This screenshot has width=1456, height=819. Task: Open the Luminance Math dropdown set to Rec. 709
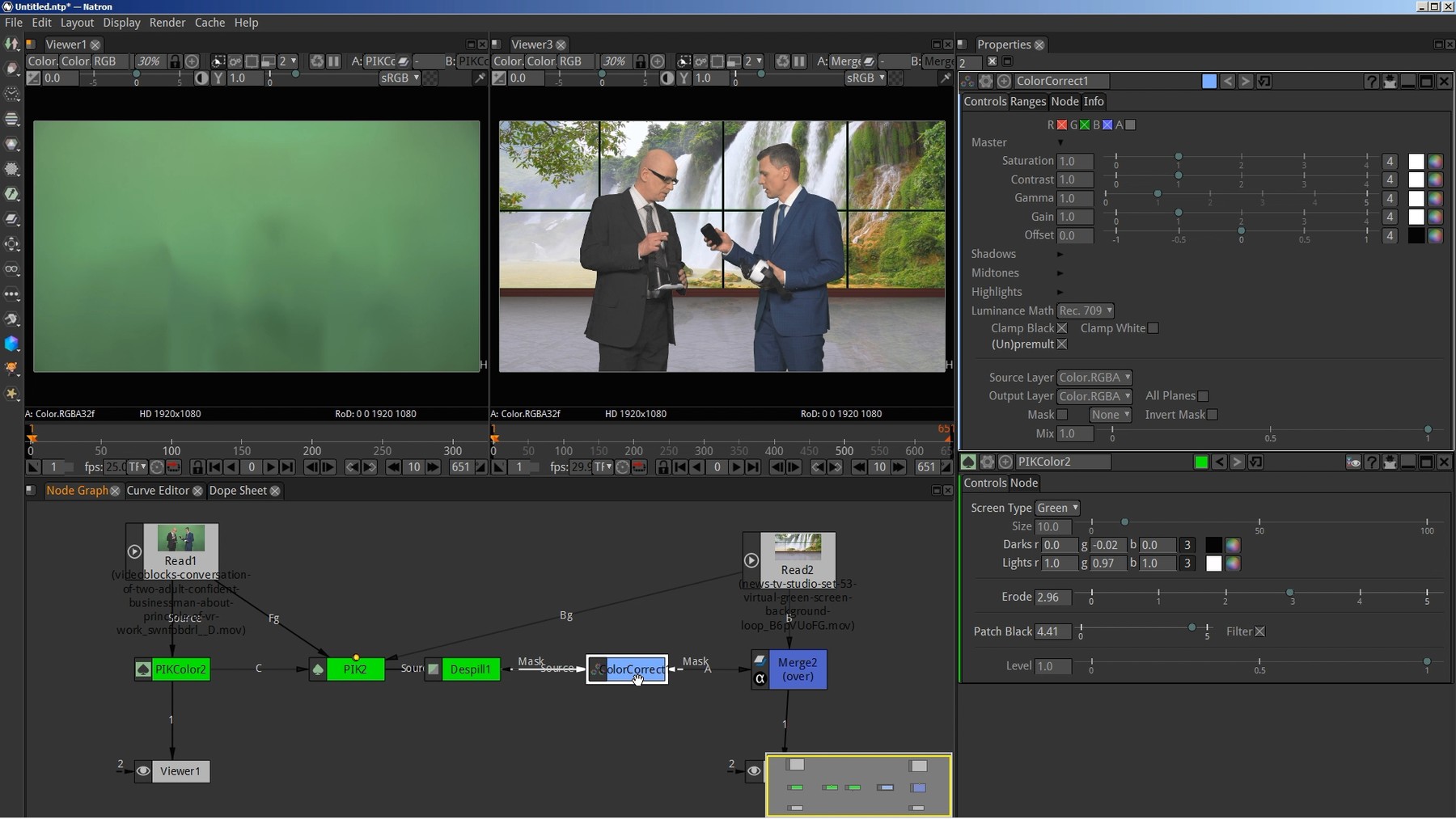pos(1086,310)
